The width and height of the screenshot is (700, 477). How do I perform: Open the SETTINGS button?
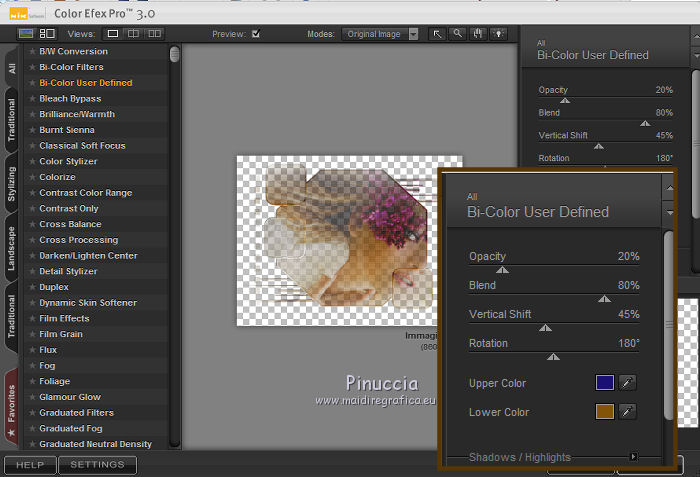point(97,465)
